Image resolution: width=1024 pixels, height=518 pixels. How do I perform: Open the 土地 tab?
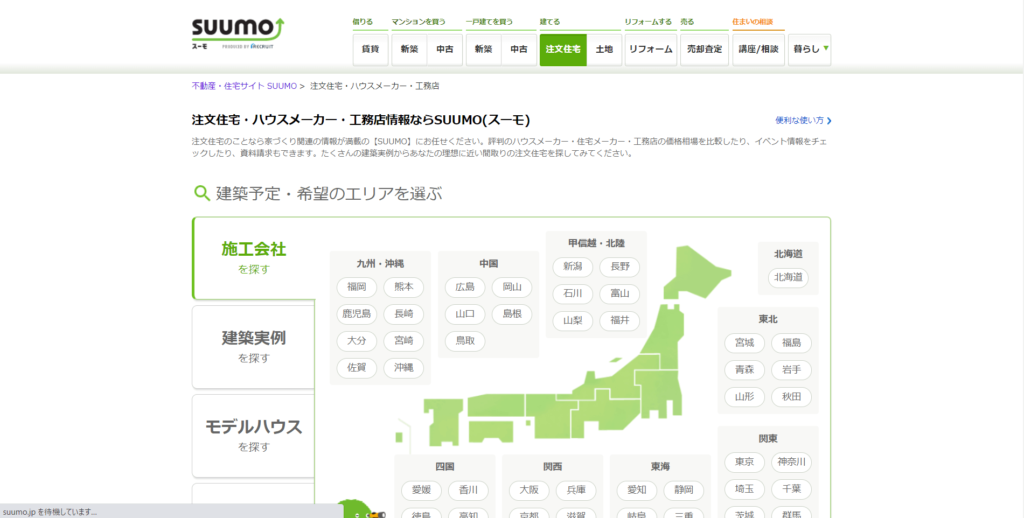pyautogui.click(x=604, y=50)
